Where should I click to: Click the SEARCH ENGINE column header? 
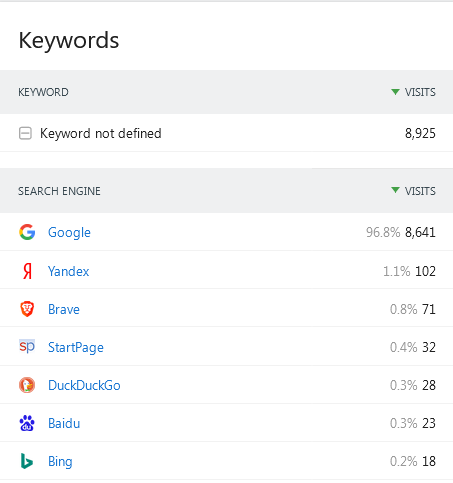click(x=59, y=191)
